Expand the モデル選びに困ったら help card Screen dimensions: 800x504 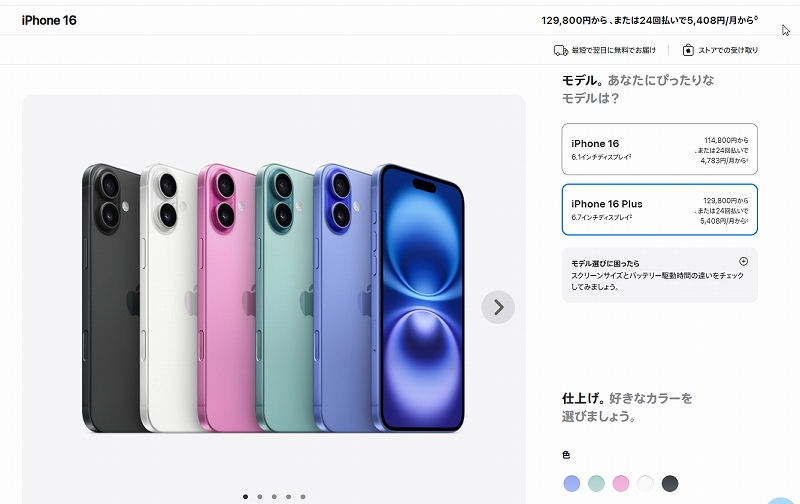pos(660,275)
